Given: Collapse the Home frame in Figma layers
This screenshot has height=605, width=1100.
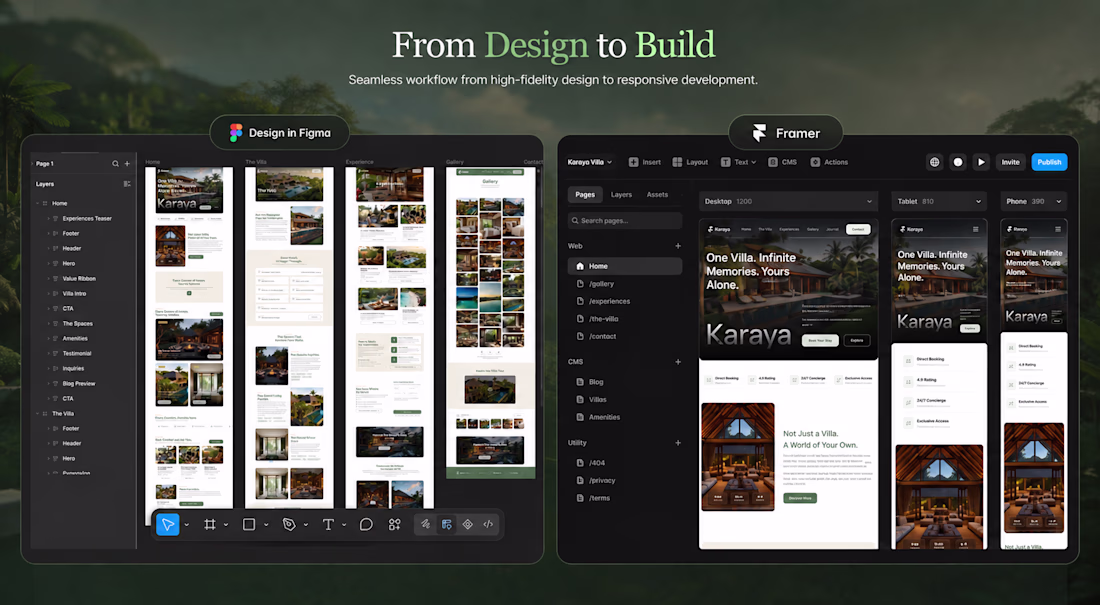Looking at the screenshot, I should (x=37, y=204).
